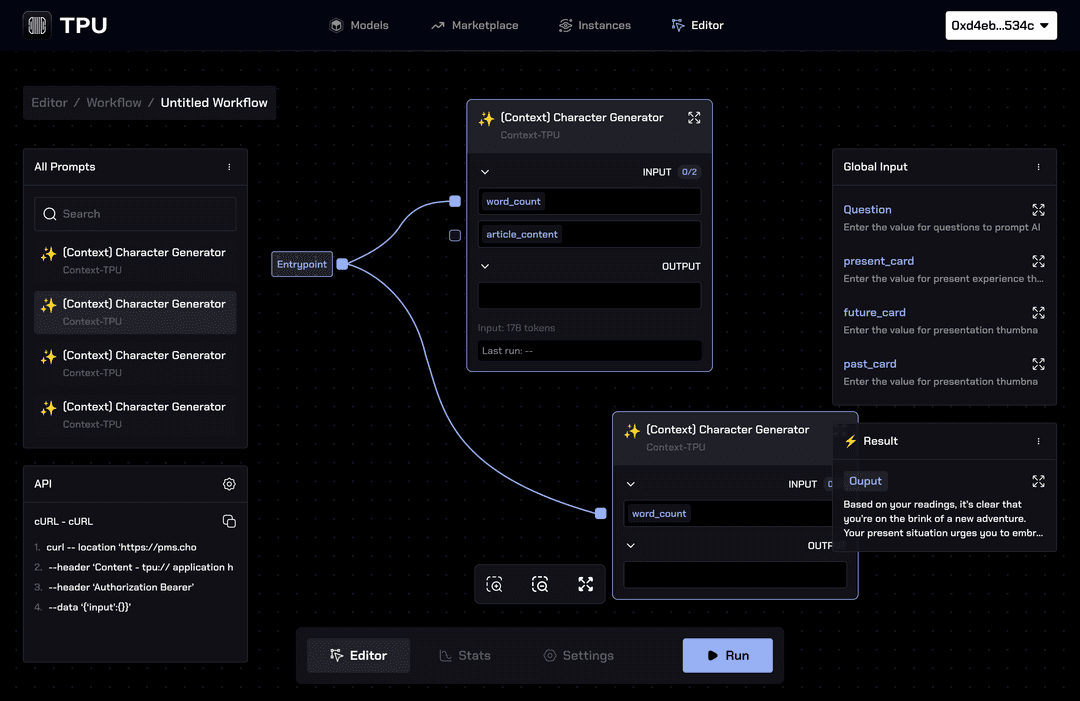The height and width of the screenshot is (701, 1080).
Task: Click the 'cURL - cURL' label
Action: (63, 521)
